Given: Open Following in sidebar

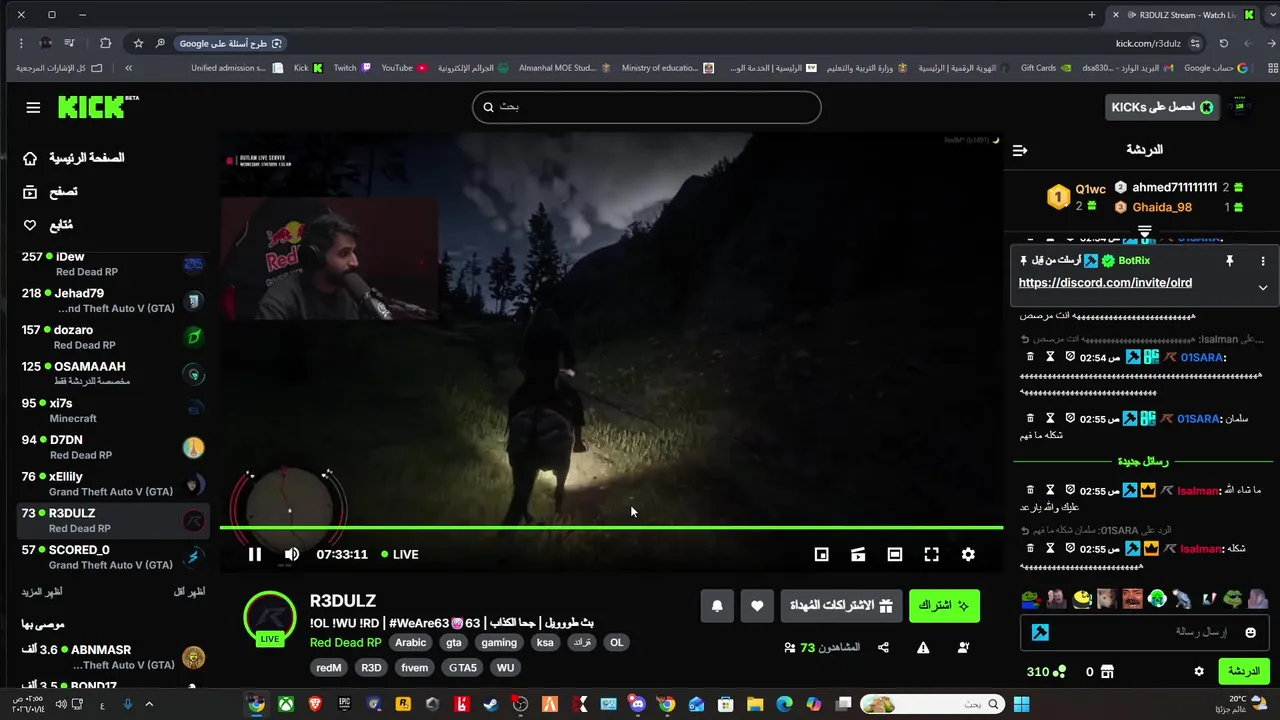Looking at the screenshot, I should 48,225.
